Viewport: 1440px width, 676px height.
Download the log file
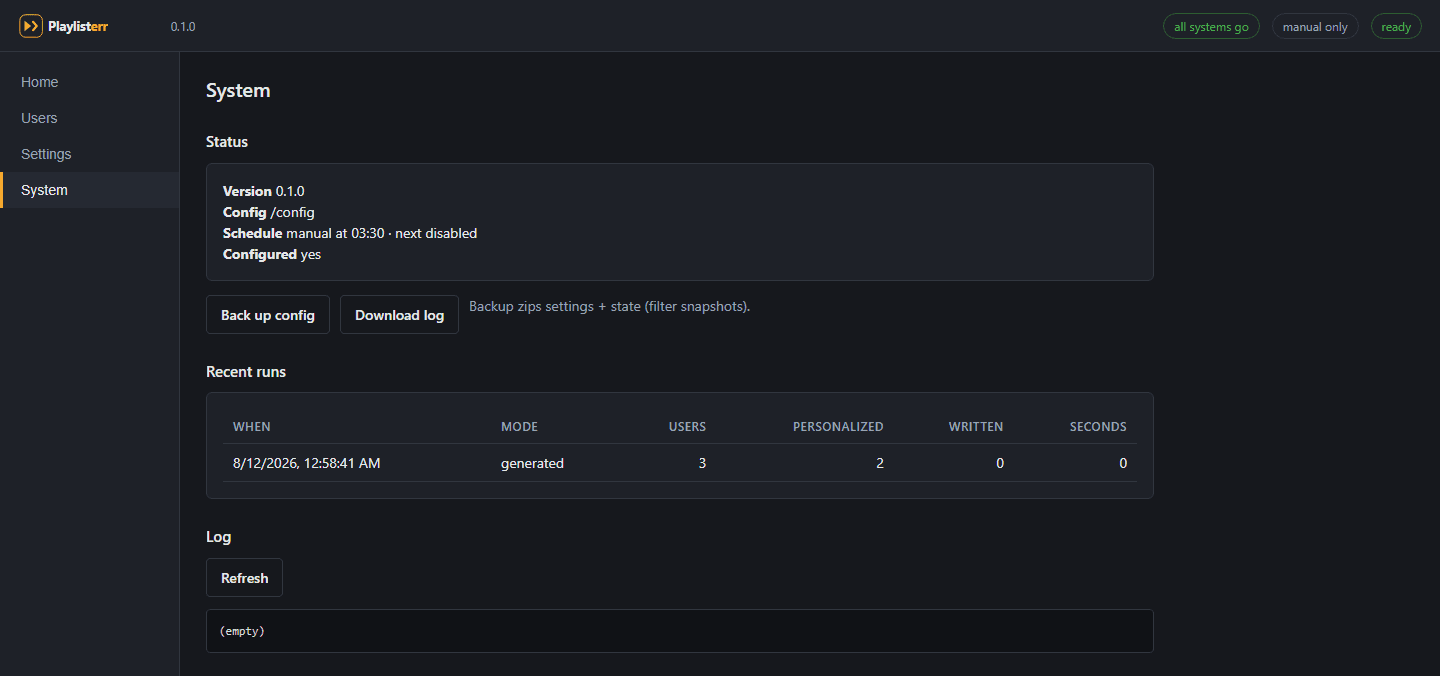coord(399,315)
